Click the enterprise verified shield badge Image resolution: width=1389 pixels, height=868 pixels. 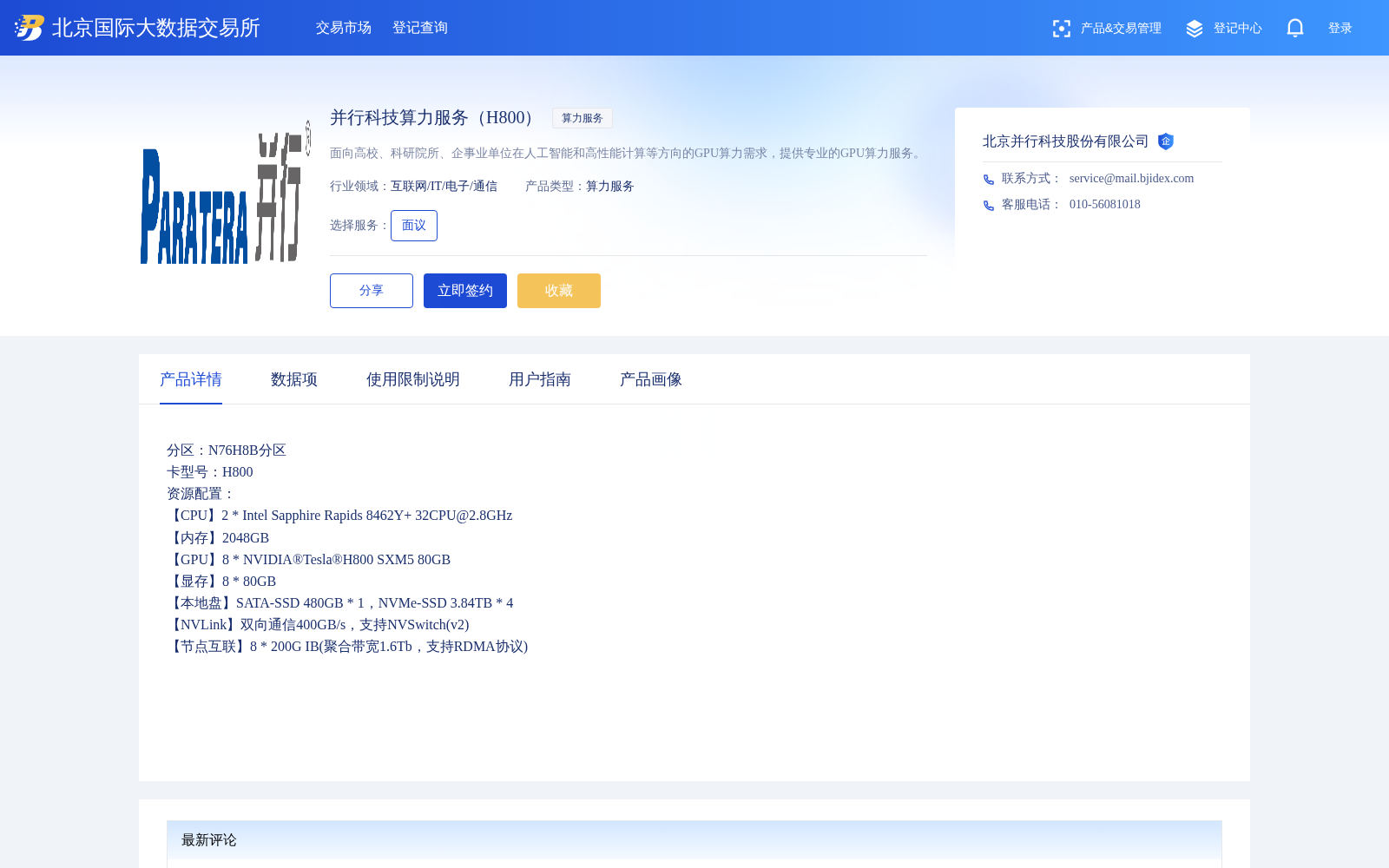[1166, 141]
